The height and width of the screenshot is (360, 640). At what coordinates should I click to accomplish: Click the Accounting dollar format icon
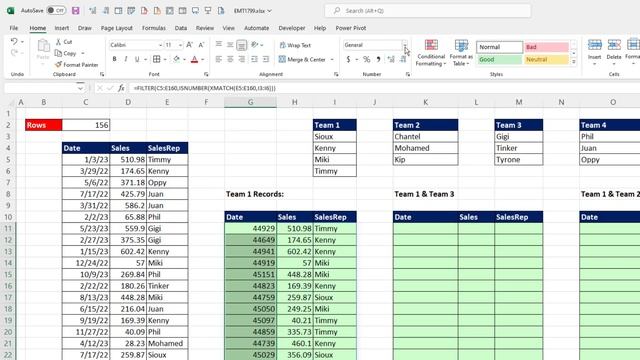[348, 60]
